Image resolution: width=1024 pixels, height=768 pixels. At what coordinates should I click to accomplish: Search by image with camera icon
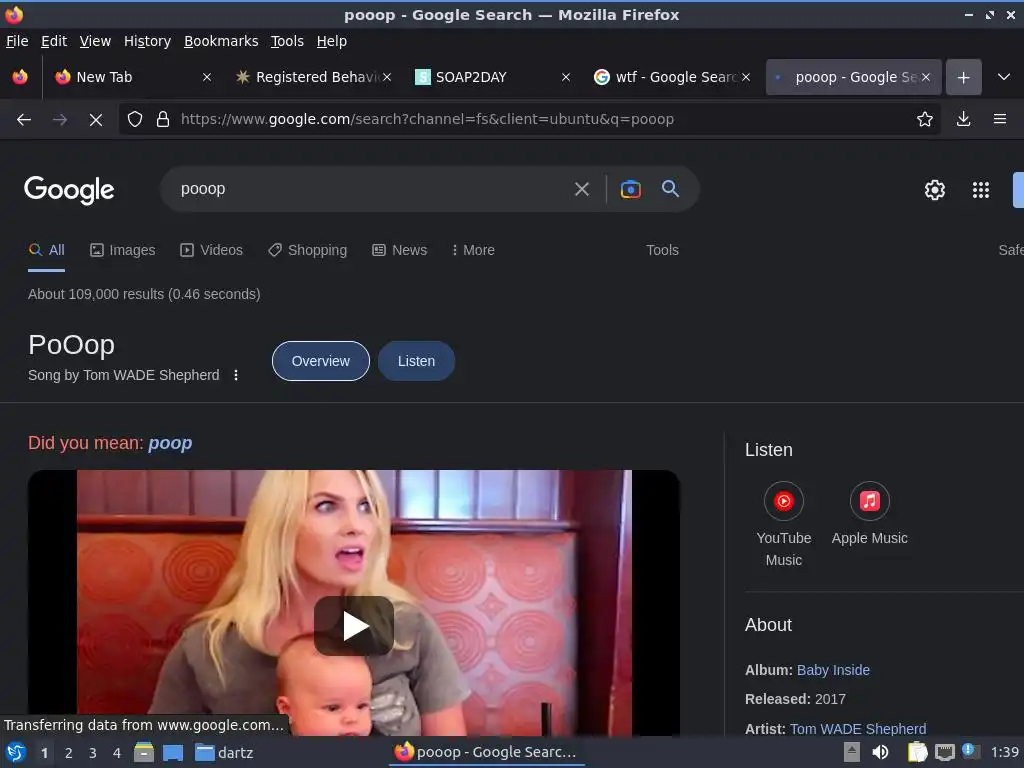point(630,189)
